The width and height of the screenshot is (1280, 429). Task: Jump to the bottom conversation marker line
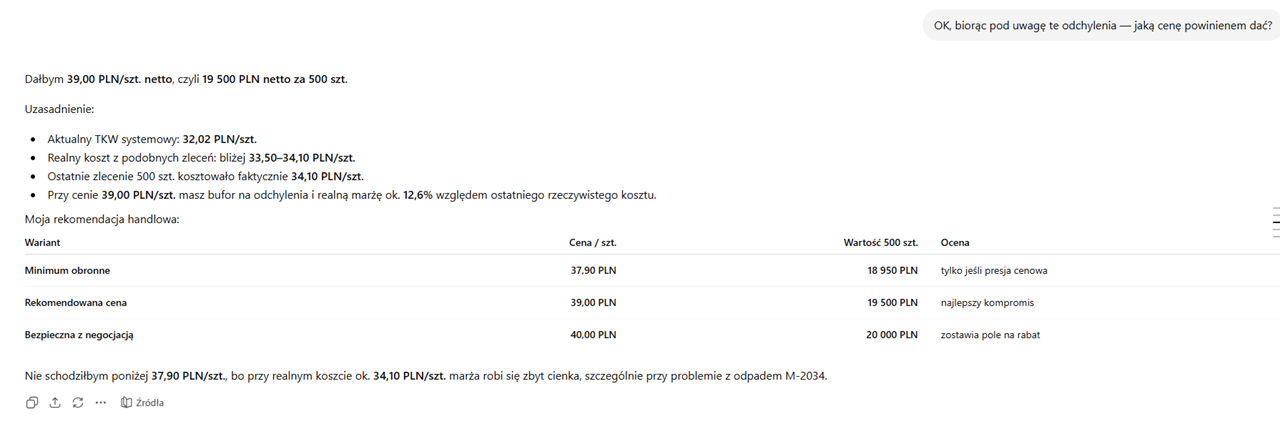click(x=1276, y=236)
